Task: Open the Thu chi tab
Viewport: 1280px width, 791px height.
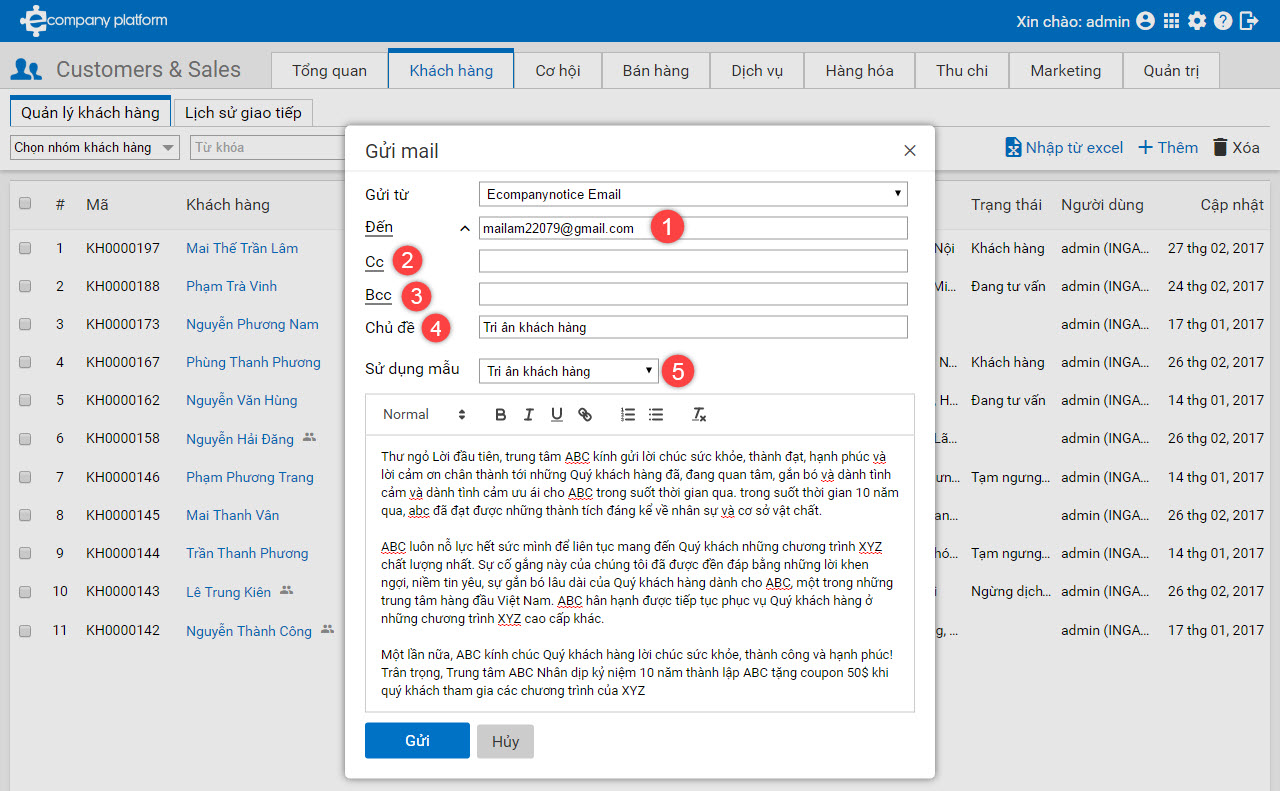Action: click(962, 70)
